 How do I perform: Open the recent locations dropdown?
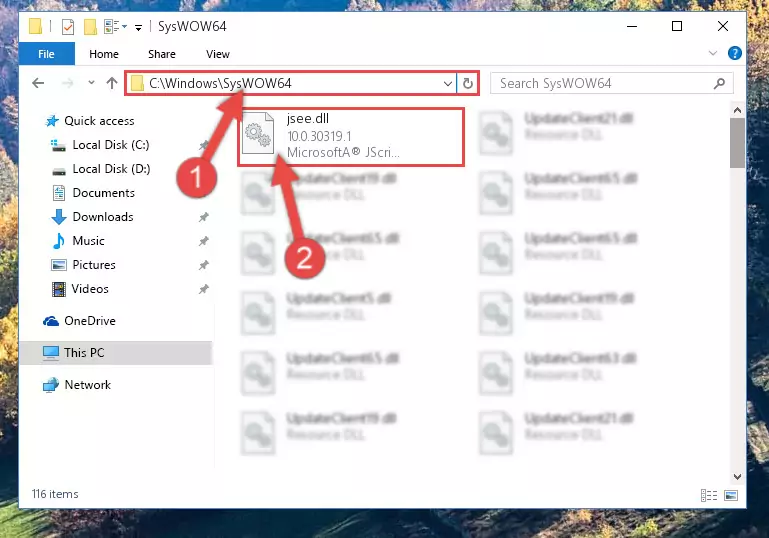click(x=91, y=83)
